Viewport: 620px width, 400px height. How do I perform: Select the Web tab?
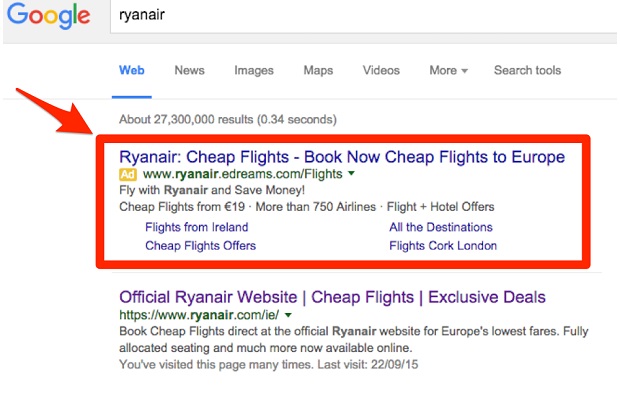point(132,71)
